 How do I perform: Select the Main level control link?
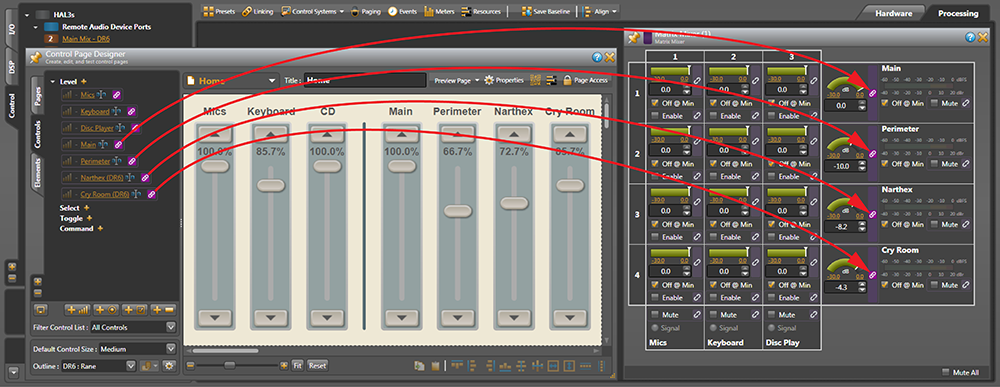point(89,144)
